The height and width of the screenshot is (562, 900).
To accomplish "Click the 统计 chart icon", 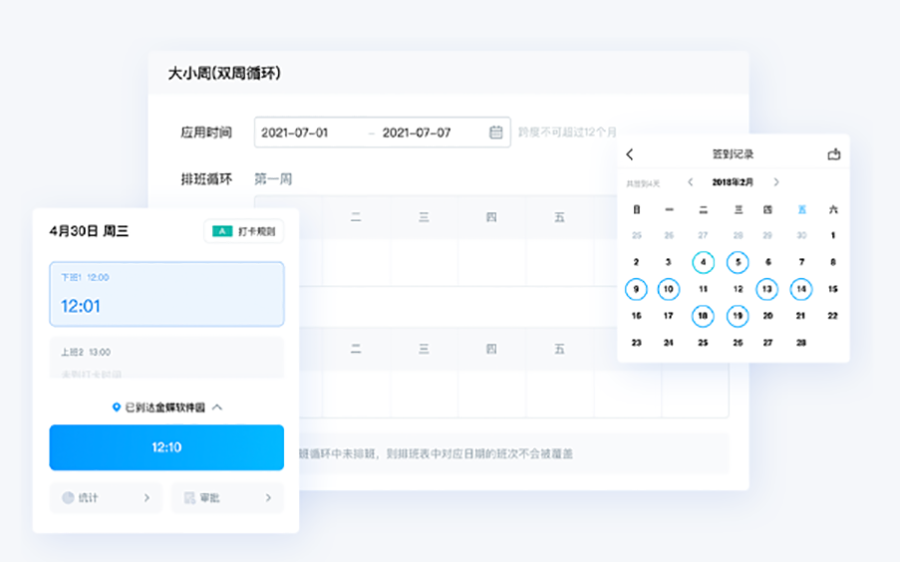I will click(68, 498).
